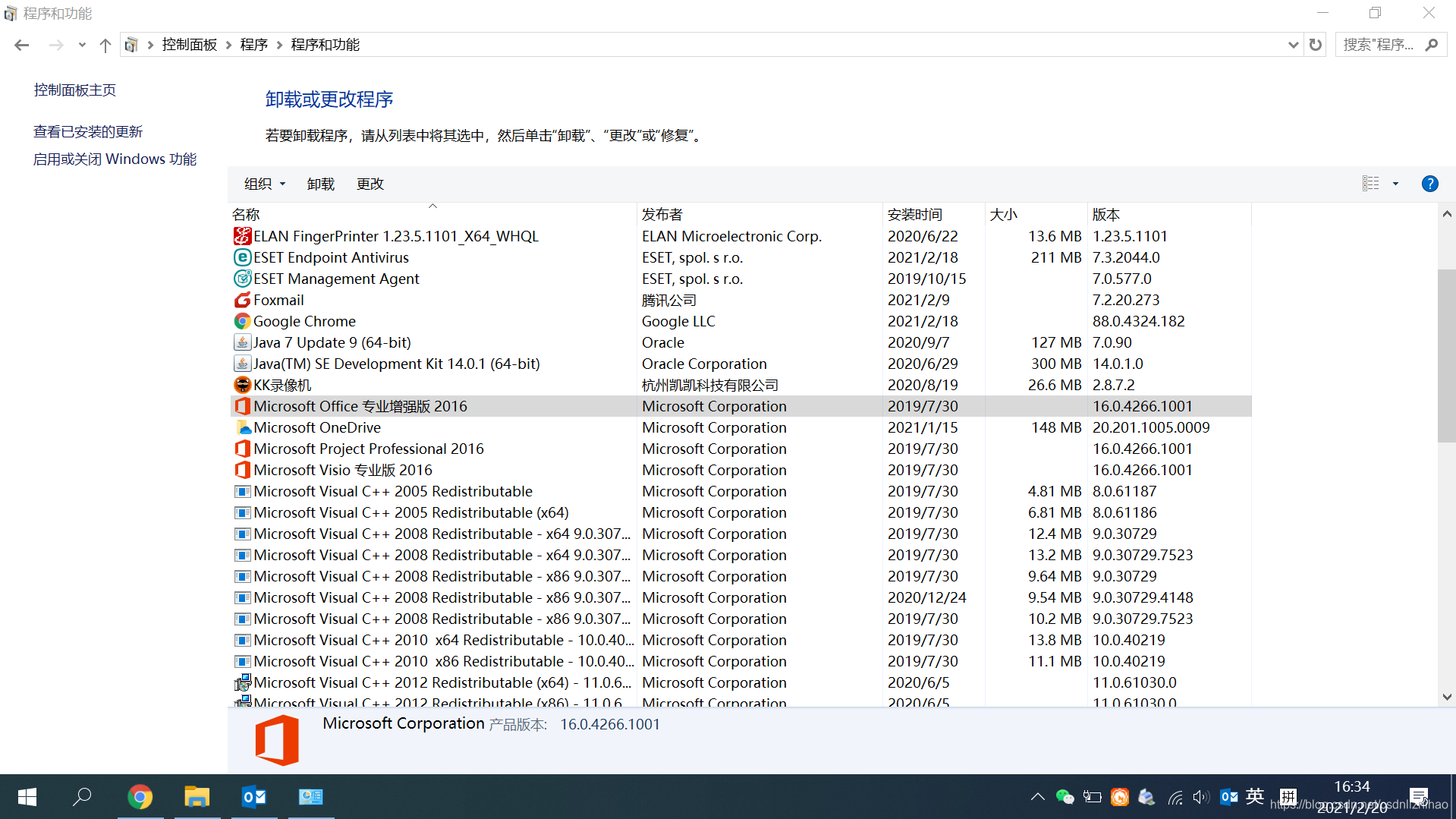Sort by the 安装时间 column header
The height and width of the screenshot is (819, 1456).
coord(934,215)
